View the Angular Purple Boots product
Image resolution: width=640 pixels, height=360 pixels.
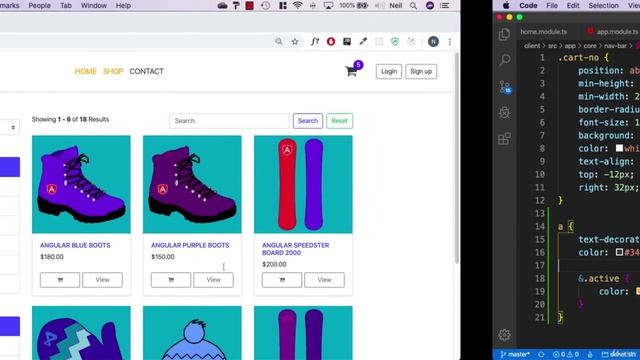coord(213,280)
